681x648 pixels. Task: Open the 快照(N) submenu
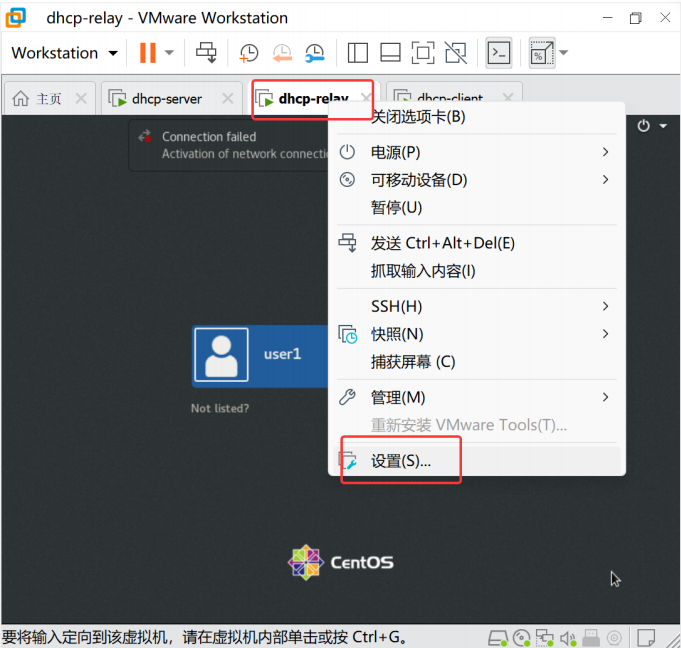click(477, 334)
